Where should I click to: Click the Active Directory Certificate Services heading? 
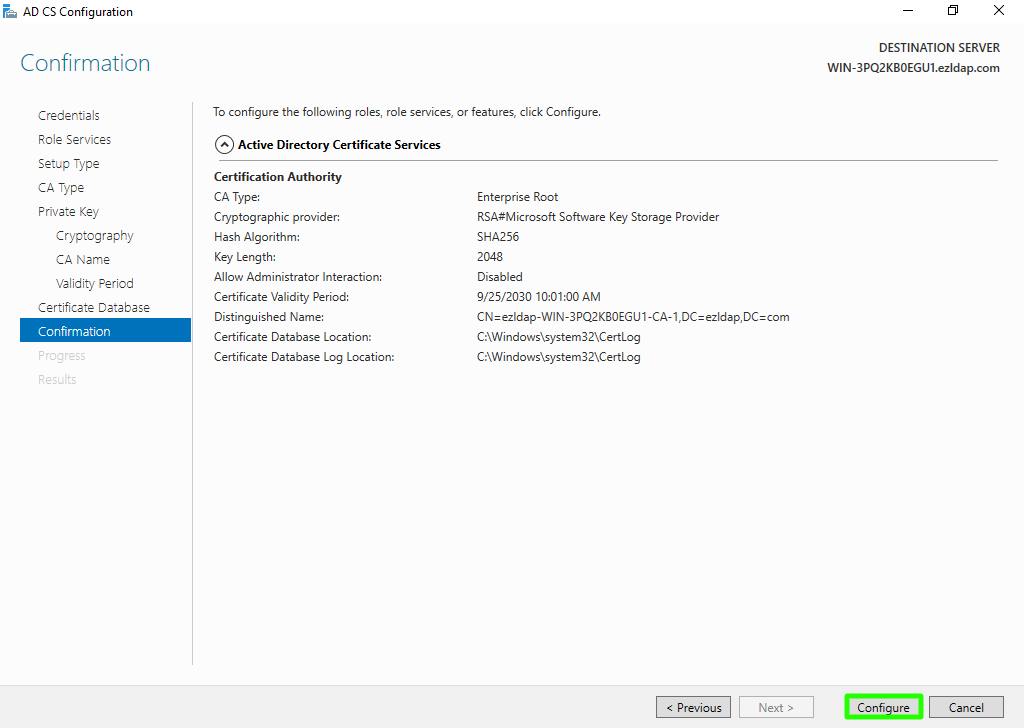pos(339,145)
